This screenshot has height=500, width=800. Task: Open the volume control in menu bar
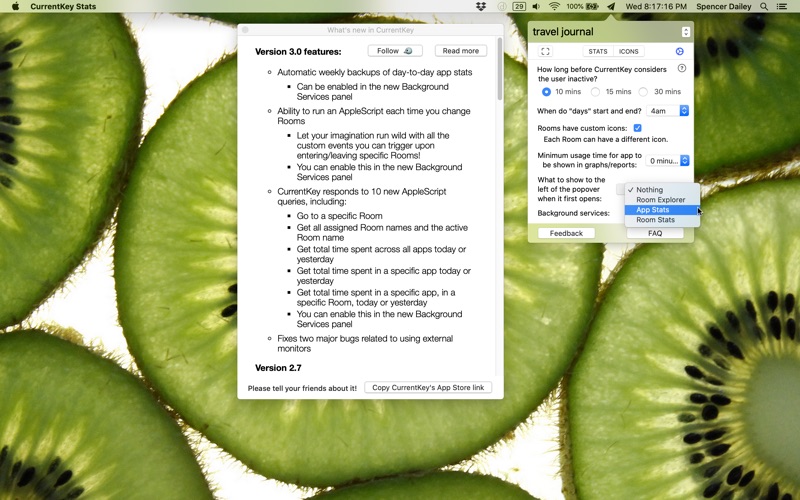[x=536, y=7]
